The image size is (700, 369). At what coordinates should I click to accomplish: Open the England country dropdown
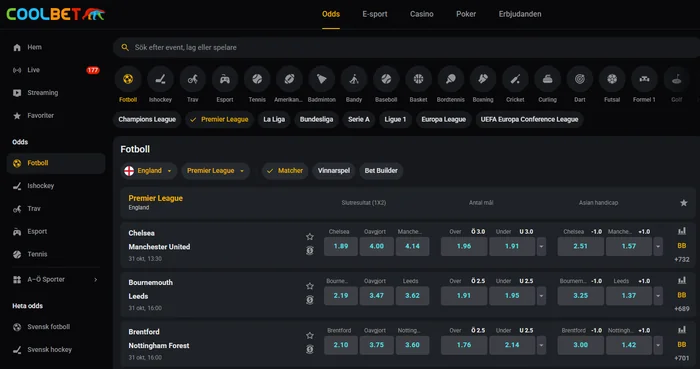pyautogui.click(x=149, y=170)
